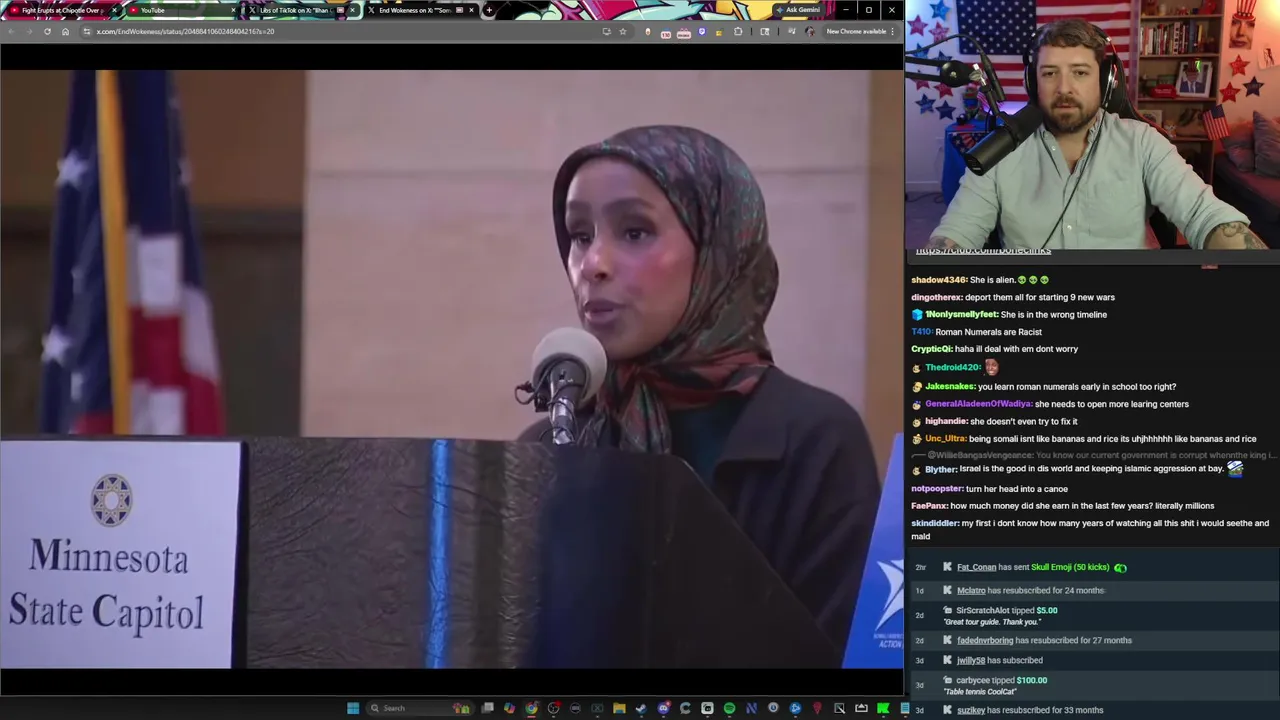This screenshot has width=1280, height=720.
Task: Close the End Wokeness on X tab
Action: coord(471,10)
